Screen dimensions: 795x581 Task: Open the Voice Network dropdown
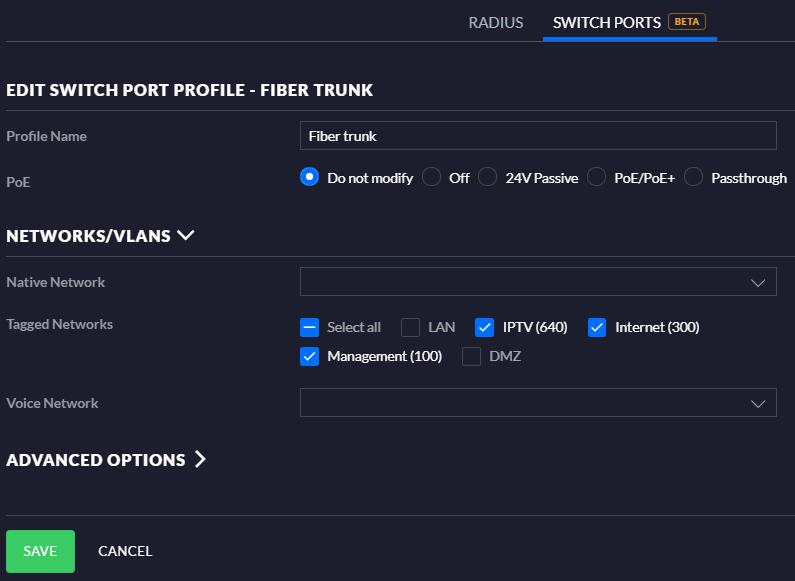[x=538, y=402]
